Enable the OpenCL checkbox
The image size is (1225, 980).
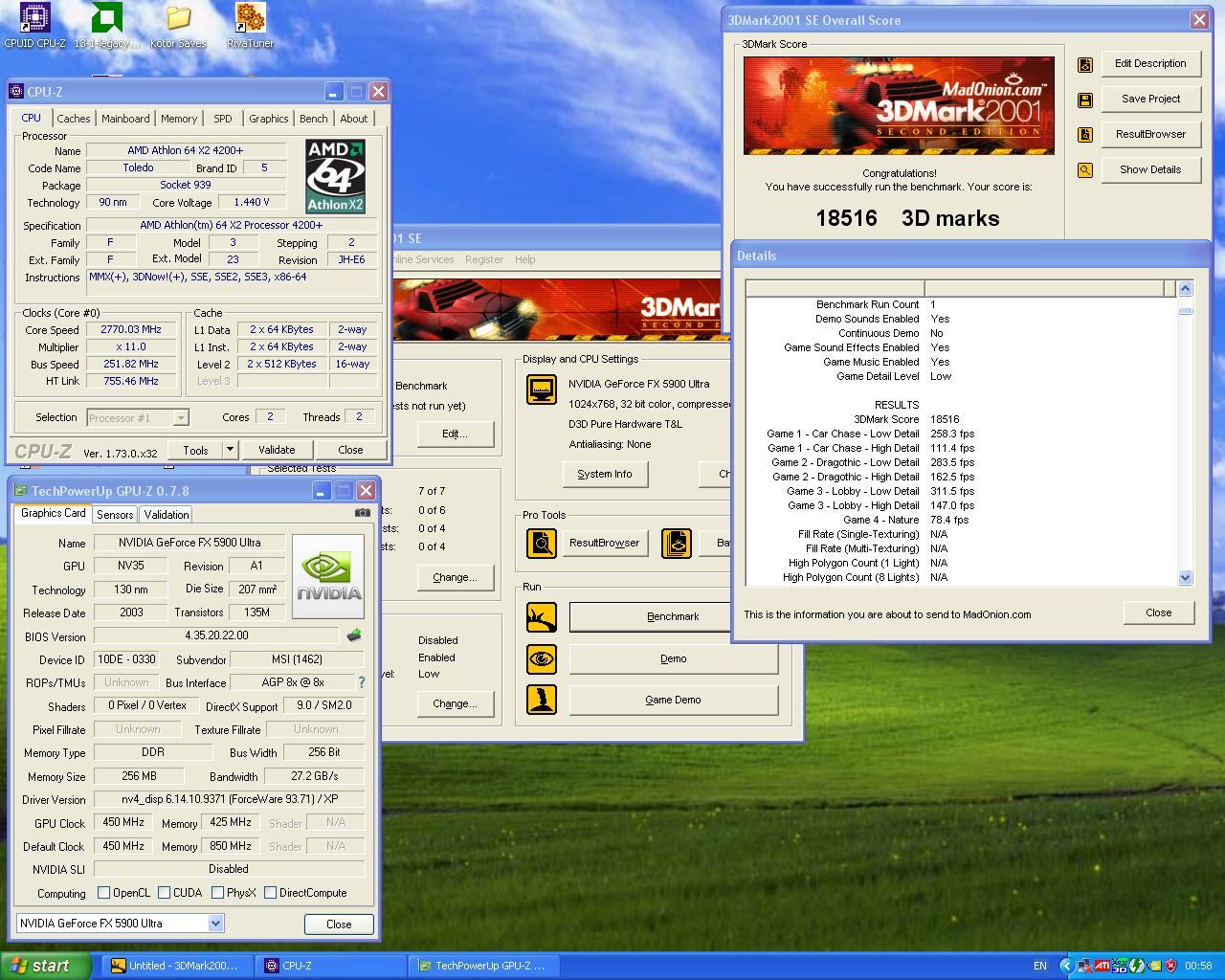click(104, 893)
